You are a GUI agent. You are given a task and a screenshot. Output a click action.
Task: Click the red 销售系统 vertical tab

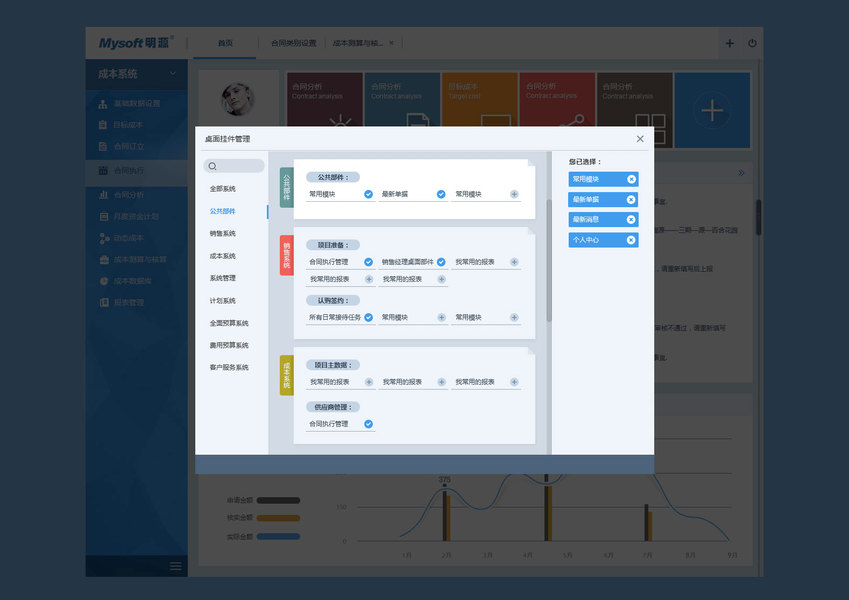pos(286,256)
